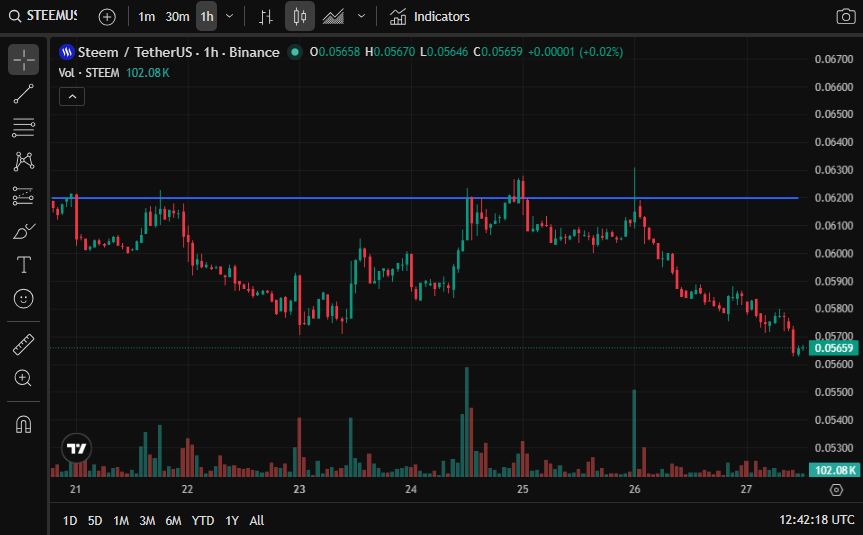Viewport: 863px width, 535px height.
Task: Set the date range to All
Action: pos(257,520)
